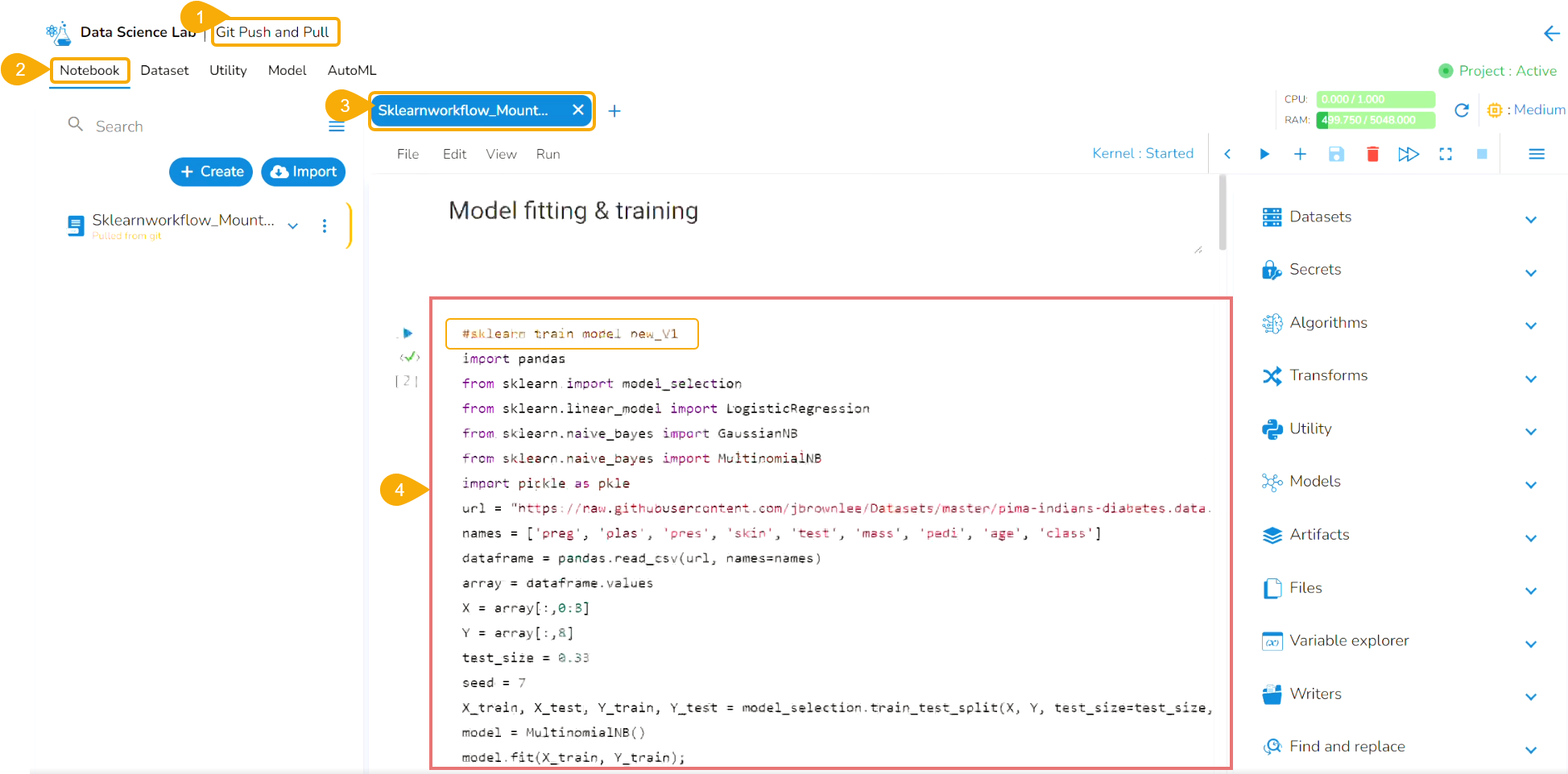This screenshot has width=1568, height=774.
Task: Click the Writers panel icon
Action: [x=1272, y=694]
